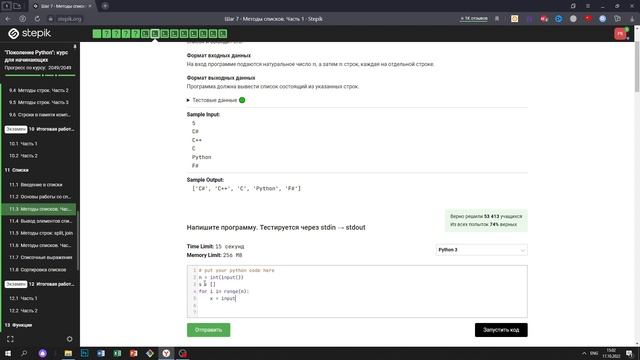Click 'Отправить' submit button
Image resolution: width=640 pixels, height=360 pixels.
(x=209, y=330)
